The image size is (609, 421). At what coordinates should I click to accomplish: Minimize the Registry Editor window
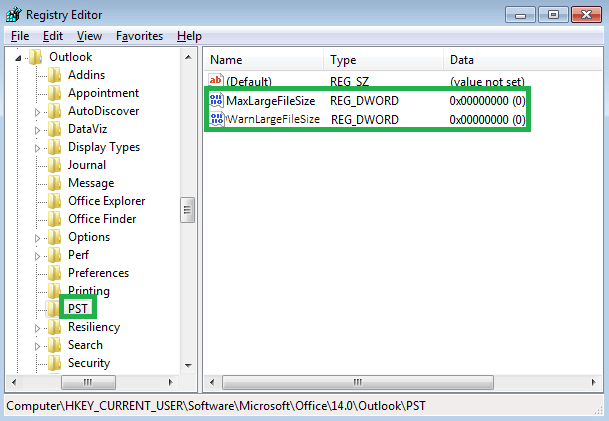(x=520, y=15)
